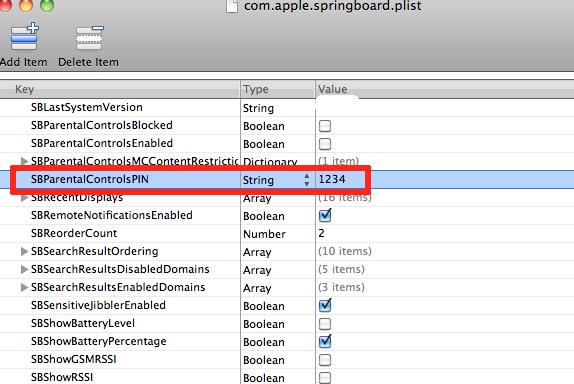Uncheck SBRemoteNotificationsEnabled checkbox

325,216
